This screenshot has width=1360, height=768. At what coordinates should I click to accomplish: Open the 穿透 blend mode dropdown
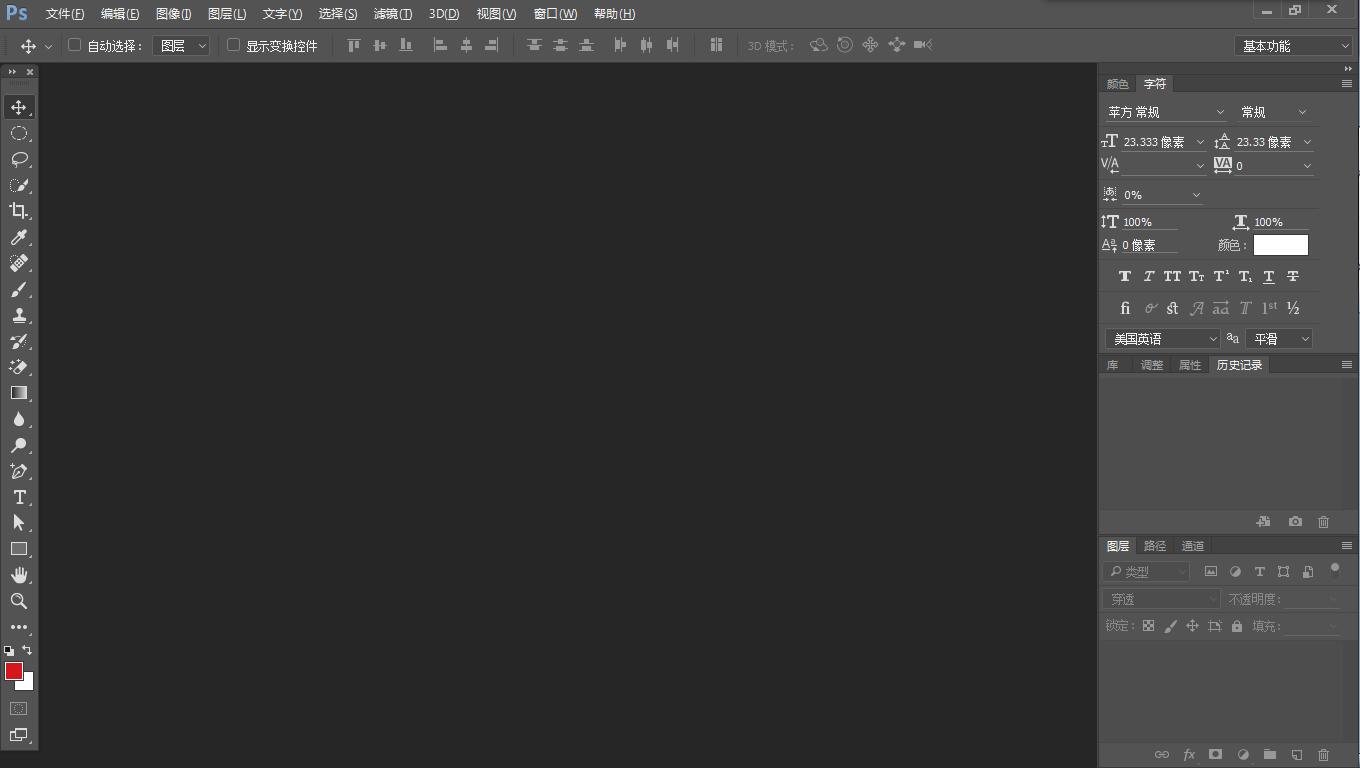point(1162,599)
